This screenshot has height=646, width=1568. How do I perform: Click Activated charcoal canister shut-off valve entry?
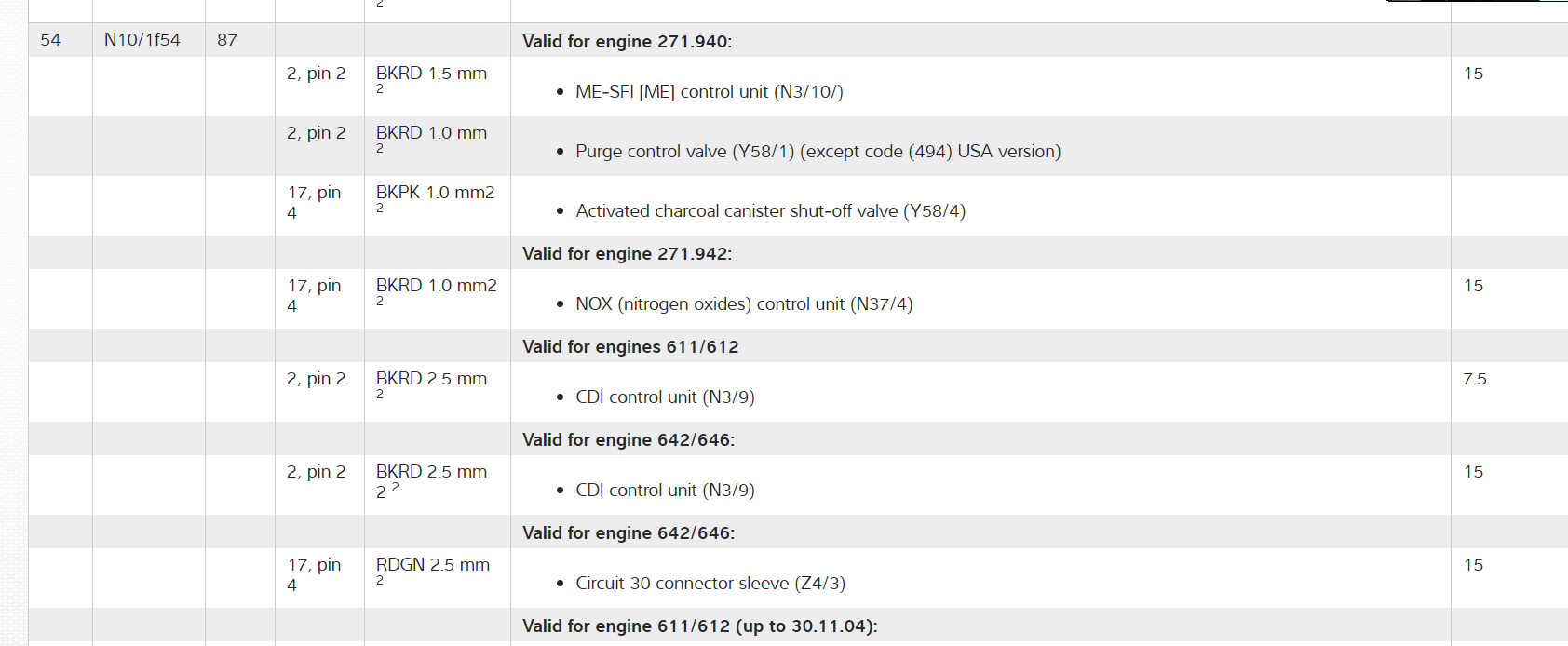(770, 211)
